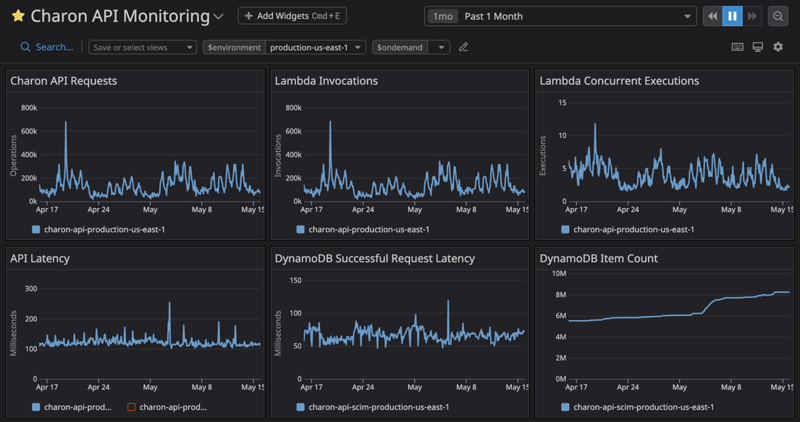The image size is (800, 422).
Task: Open the $environment variable dropdown
Action: [x=315, y=47]
